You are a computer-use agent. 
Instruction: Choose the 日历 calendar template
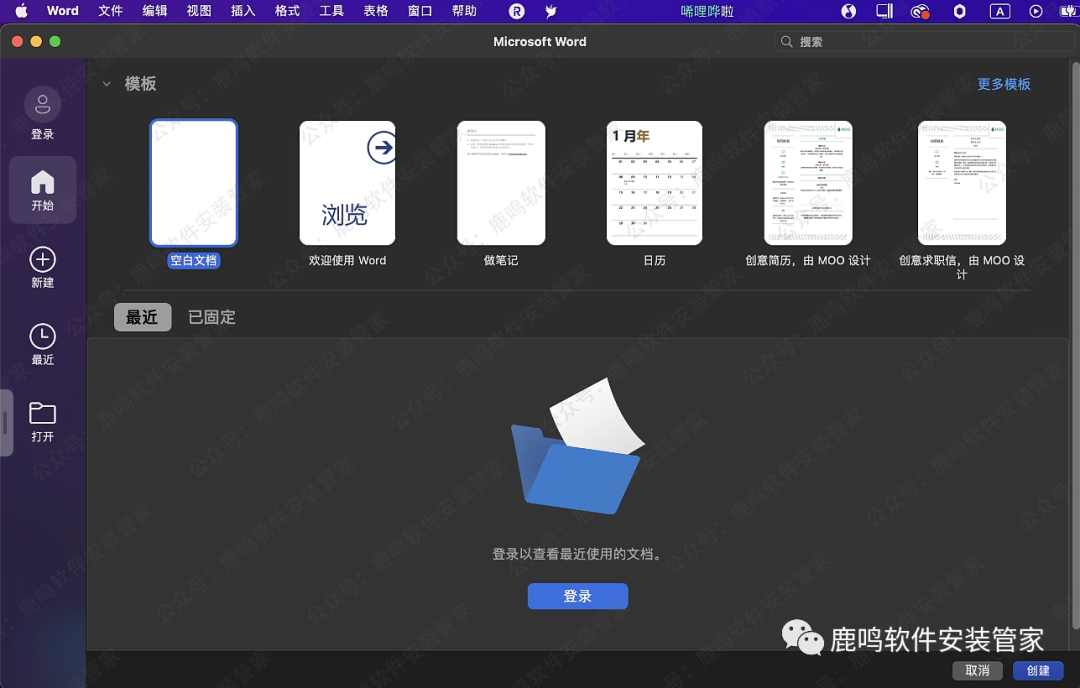click(x=654, y=182)
